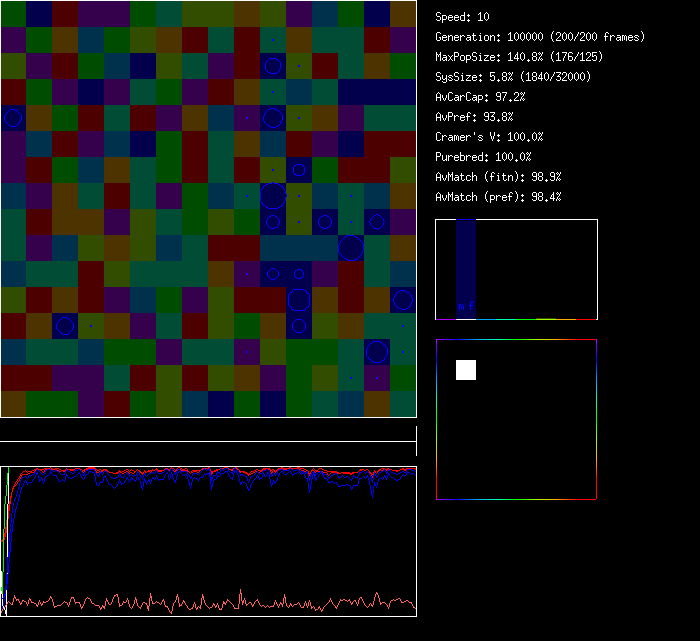The width and height of the screenshot is (700, 641).
Task: Click the tall blue bar in the histogram
Action: 465,265
